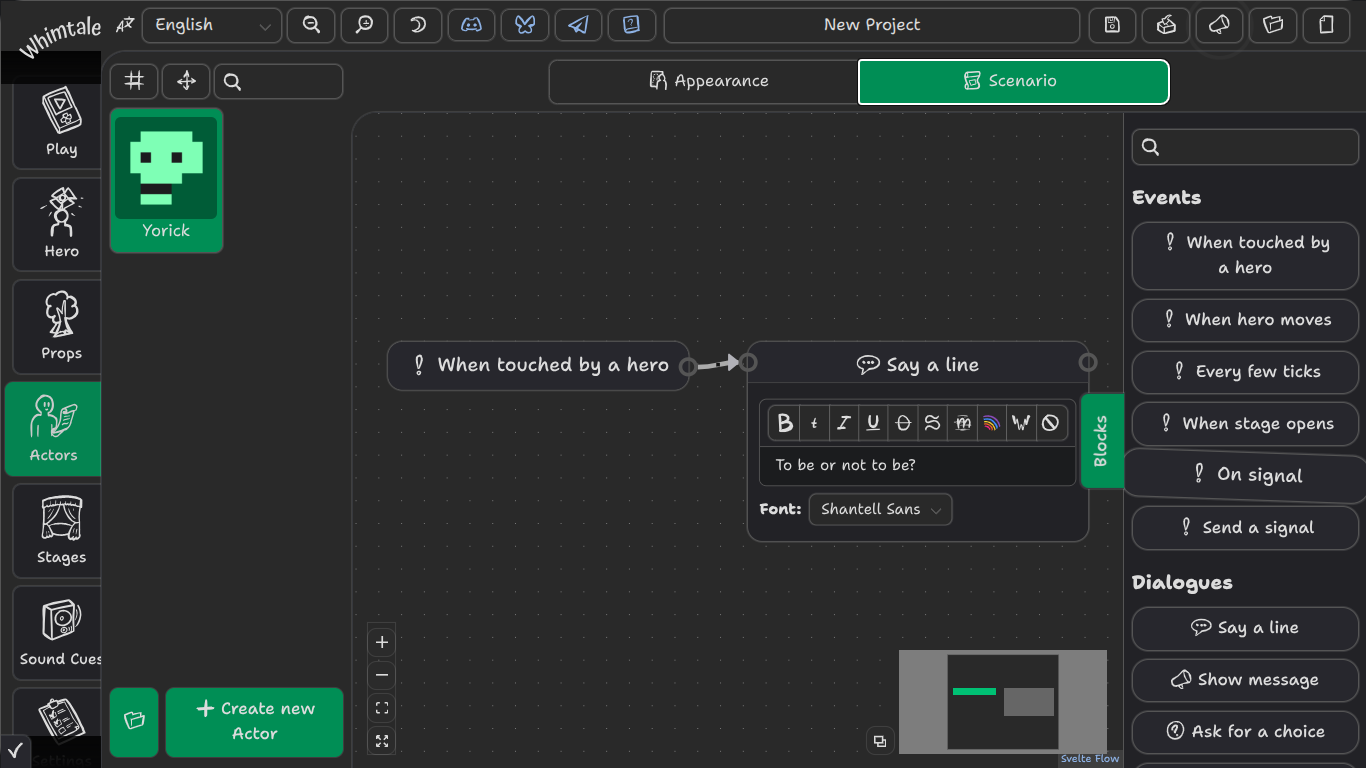The height and width of the screenshot is (768, 1366).
Task: Click the move arrows icon in actor list
Action: [x=186, y=81]
